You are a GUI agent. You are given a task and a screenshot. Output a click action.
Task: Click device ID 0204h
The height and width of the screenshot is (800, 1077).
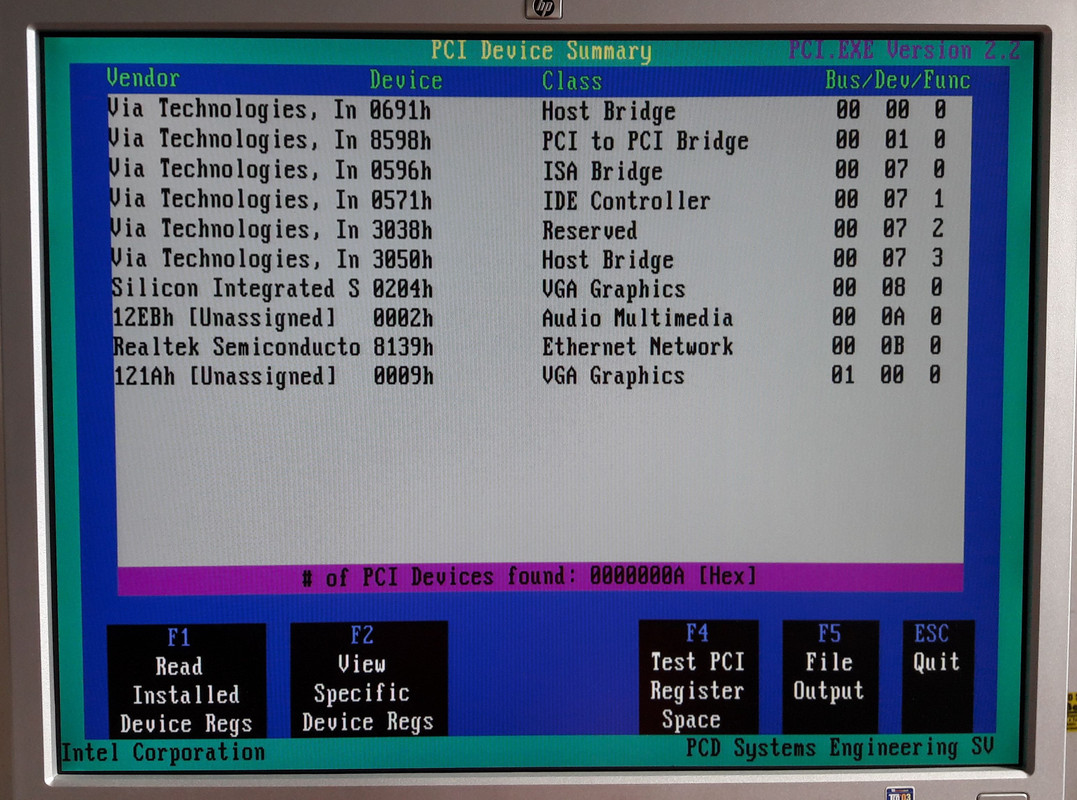click(x=403, y=288)
